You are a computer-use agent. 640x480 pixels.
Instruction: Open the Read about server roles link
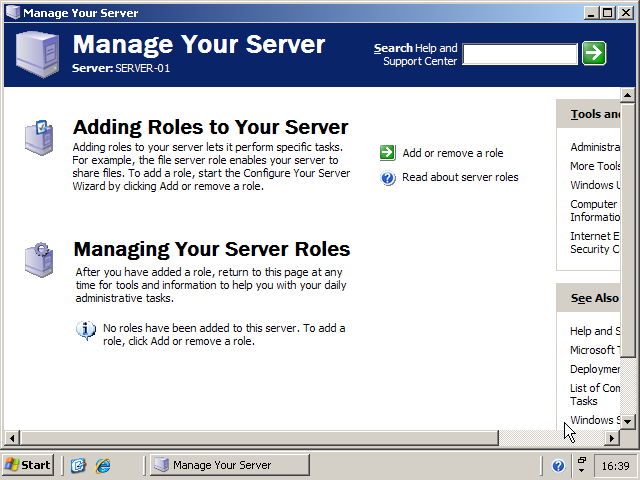point(460,178)
